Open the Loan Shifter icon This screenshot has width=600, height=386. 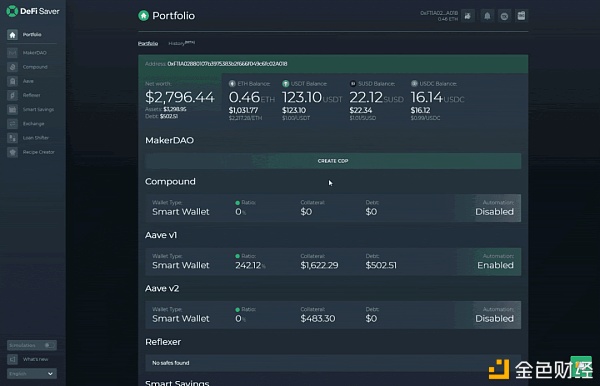[12, 138]
